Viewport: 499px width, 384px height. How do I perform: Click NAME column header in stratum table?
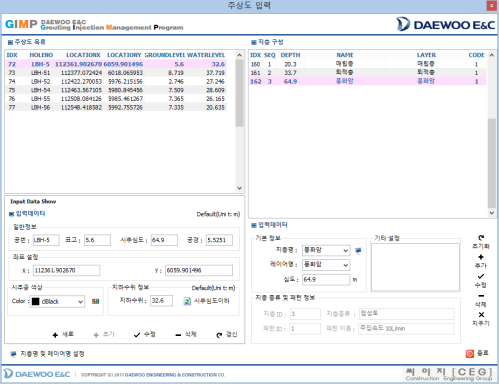[345, 55]
